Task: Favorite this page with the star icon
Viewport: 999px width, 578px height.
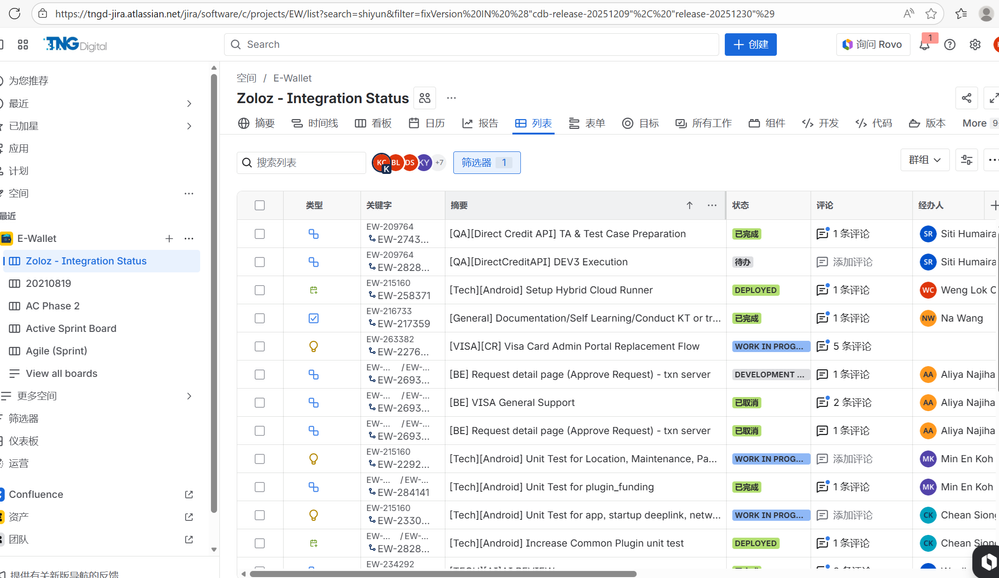Action: [x=931, y=13]
